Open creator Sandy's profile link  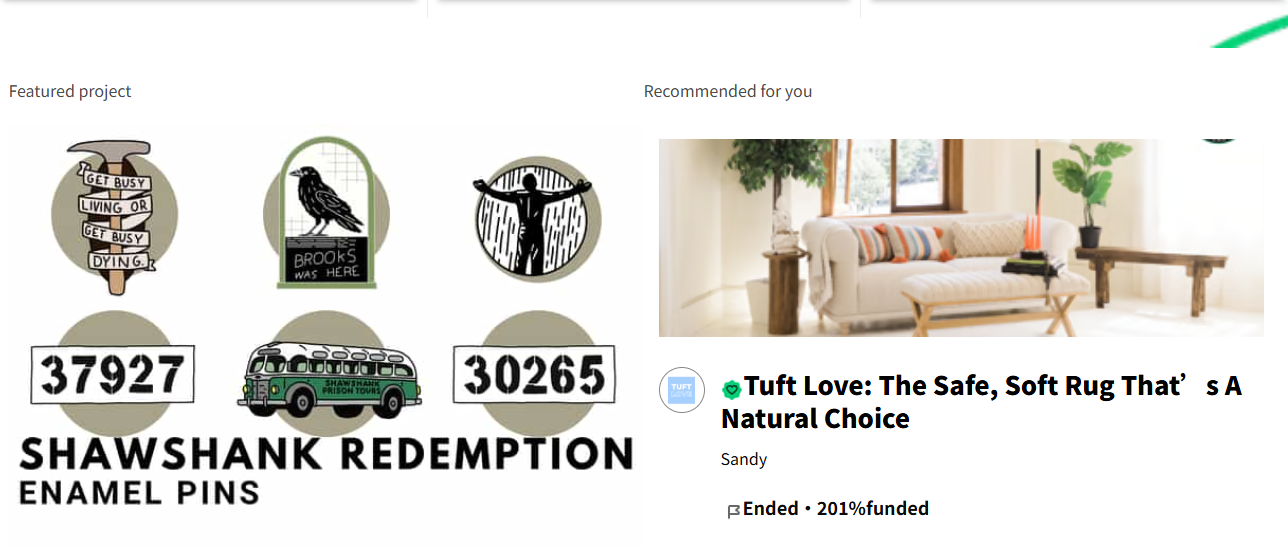coord(744,460)
